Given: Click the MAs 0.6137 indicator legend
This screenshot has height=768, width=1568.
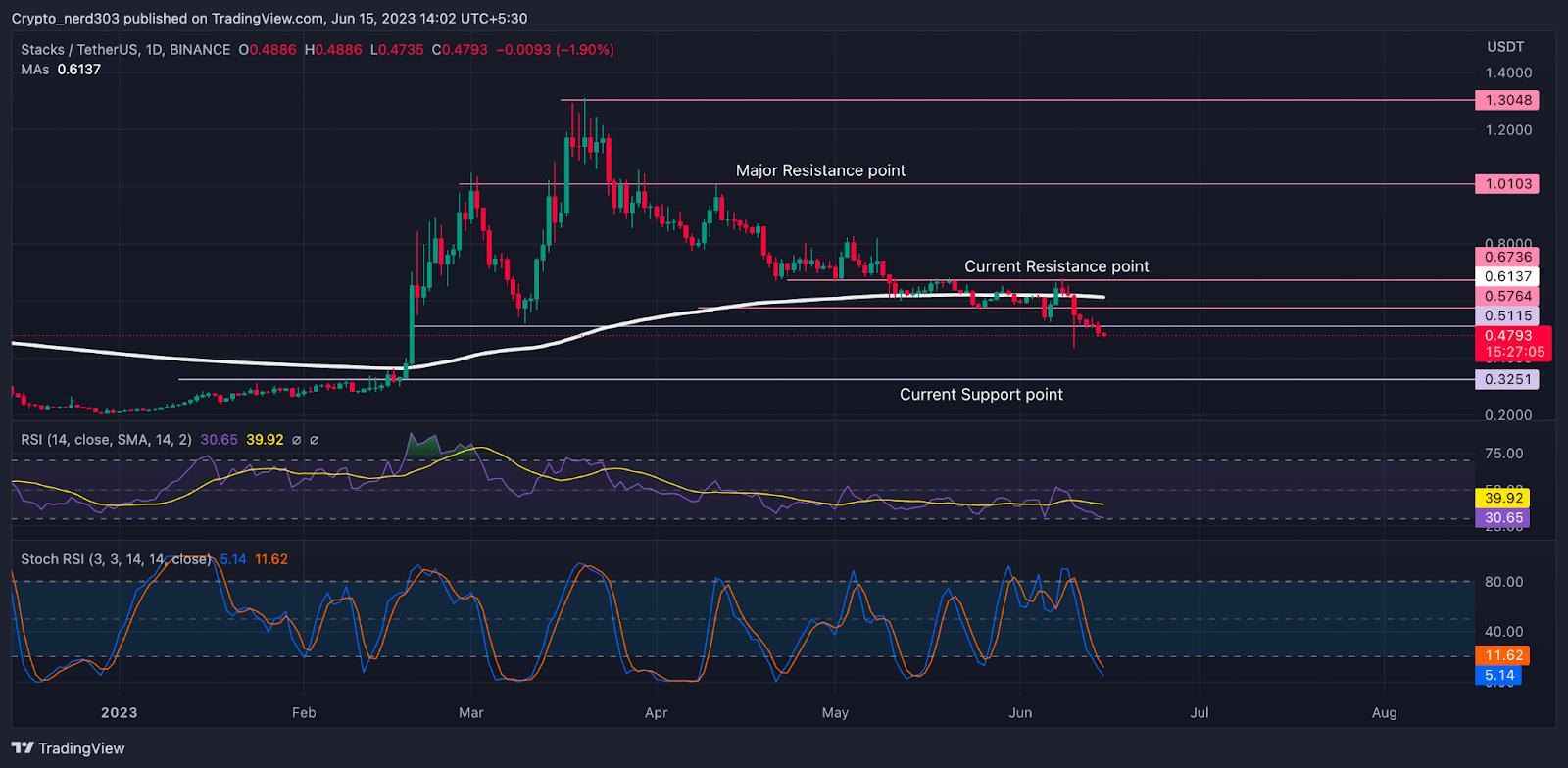Looking at the screenshot, I should [x=61, y=70].
